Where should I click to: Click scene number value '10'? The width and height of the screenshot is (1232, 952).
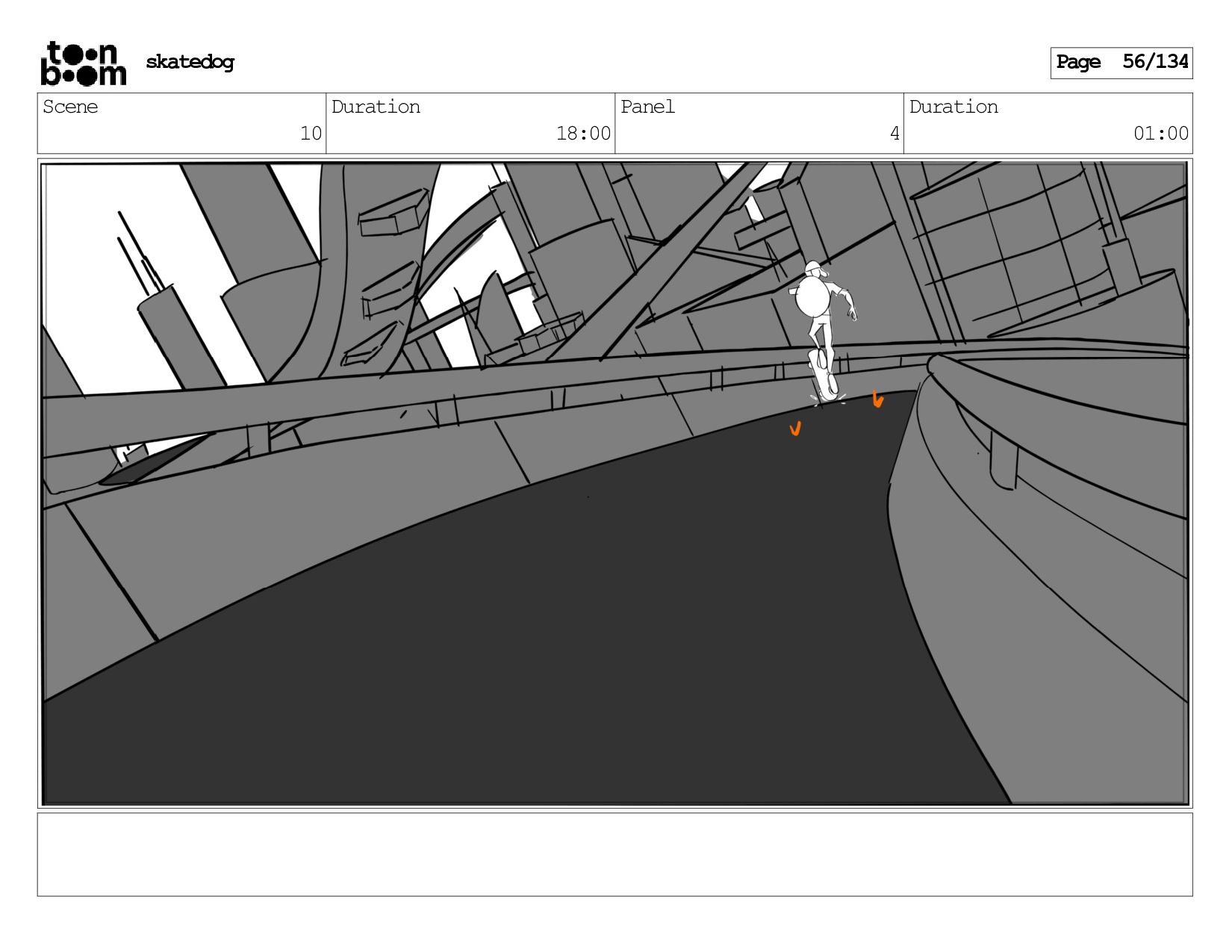coord(311,134)
